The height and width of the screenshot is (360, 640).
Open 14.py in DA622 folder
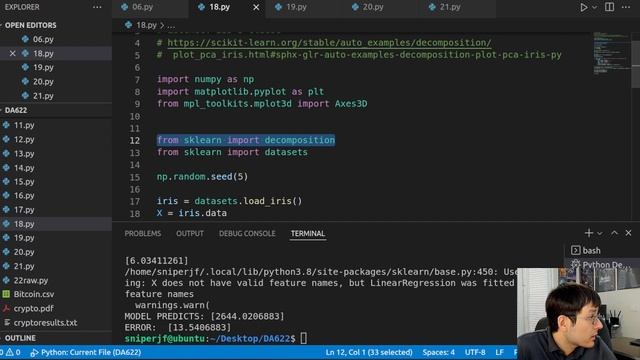[x=24, y=168]
